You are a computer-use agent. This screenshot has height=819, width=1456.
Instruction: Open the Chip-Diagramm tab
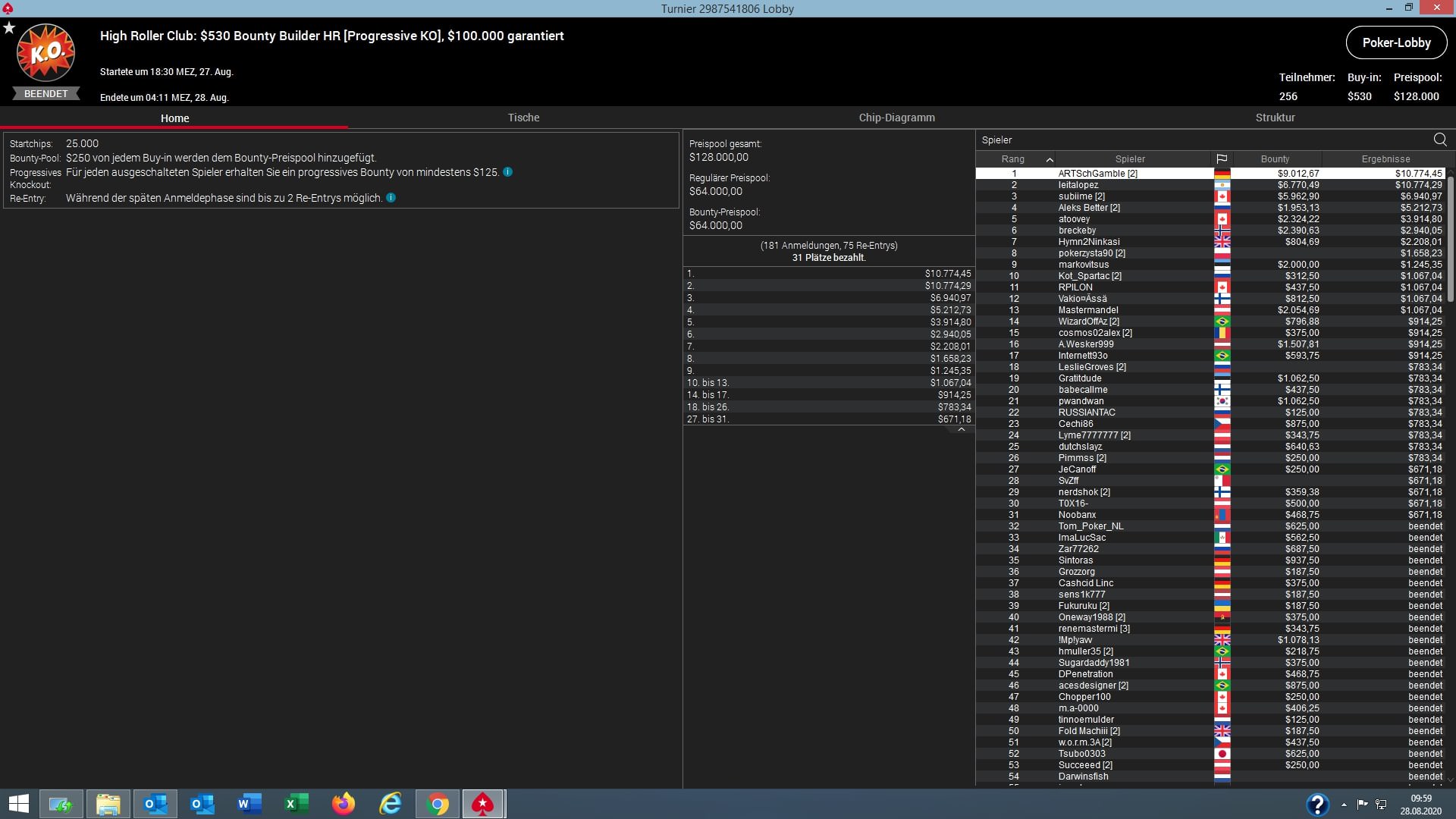(x=896, y=118)
